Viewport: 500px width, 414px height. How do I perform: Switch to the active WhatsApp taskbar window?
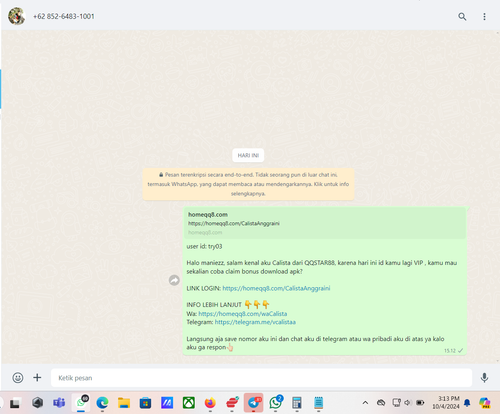(x=81, y=403)
